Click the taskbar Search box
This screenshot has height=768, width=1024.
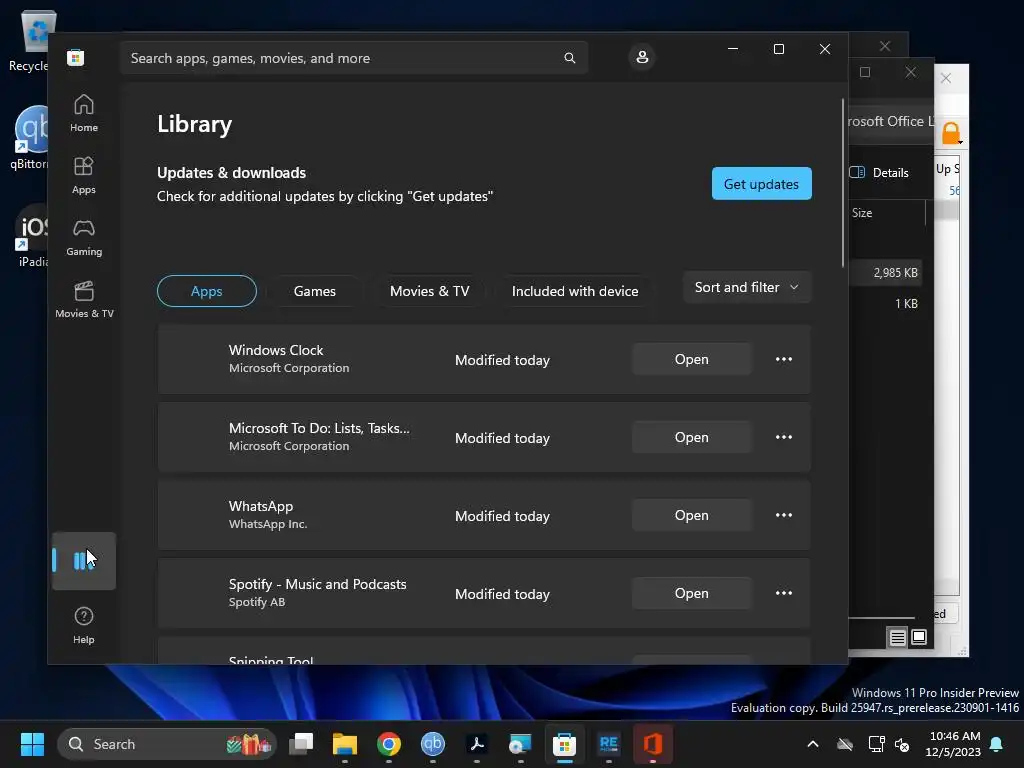point(167,744)
